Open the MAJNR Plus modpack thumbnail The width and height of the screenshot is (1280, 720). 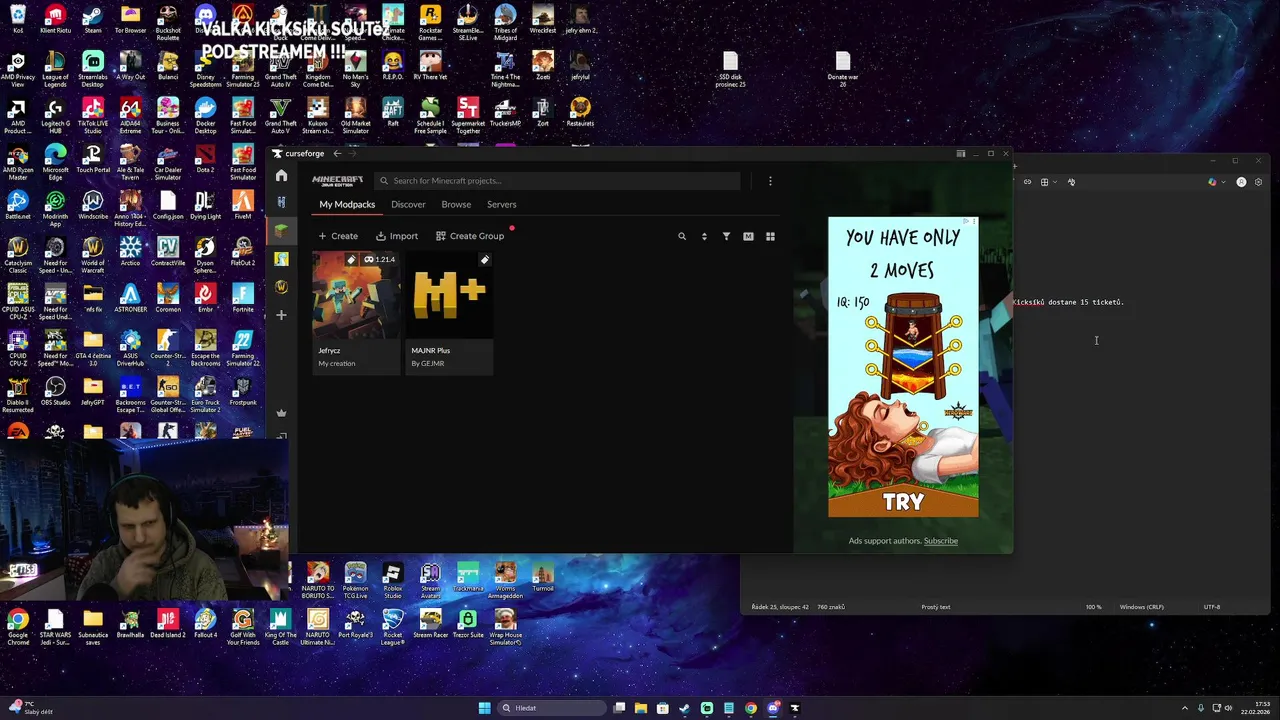coord(450,296)
